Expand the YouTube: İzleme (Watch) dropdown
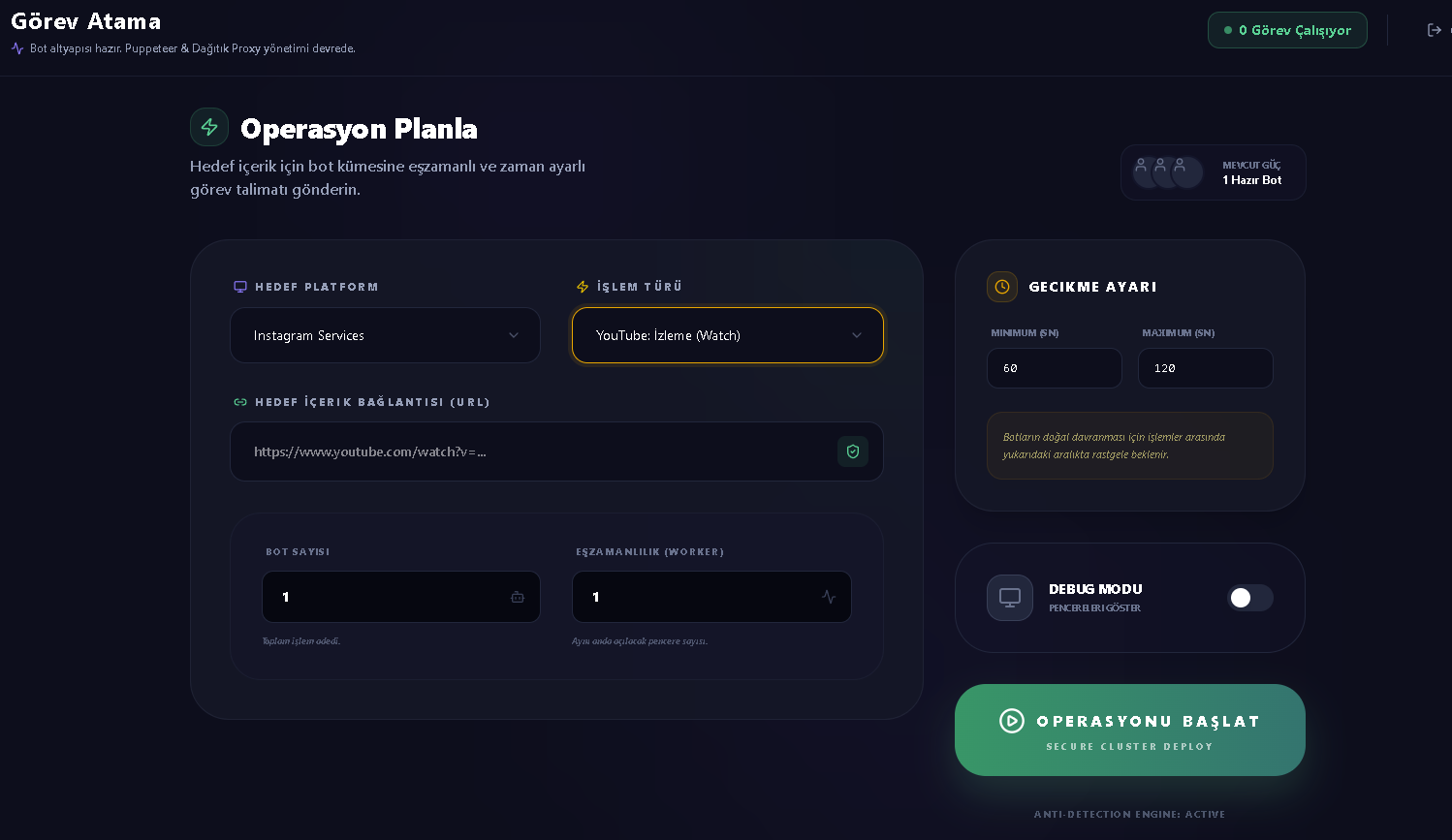This screenshot has height=840, width=1452. [728, 335]
